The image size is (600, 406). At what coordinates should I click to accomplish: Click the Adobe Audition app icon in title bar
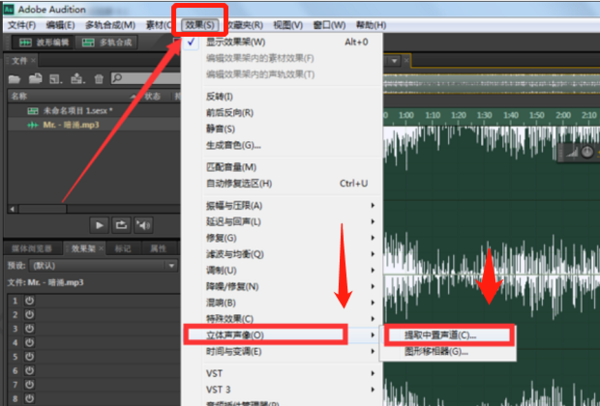point(8,9)
